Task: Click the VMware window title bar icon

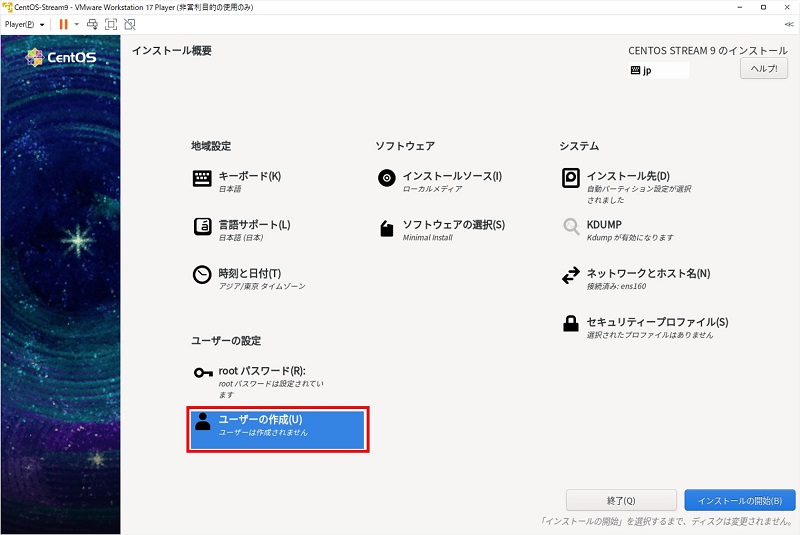Action: click(x=7, y=7)
